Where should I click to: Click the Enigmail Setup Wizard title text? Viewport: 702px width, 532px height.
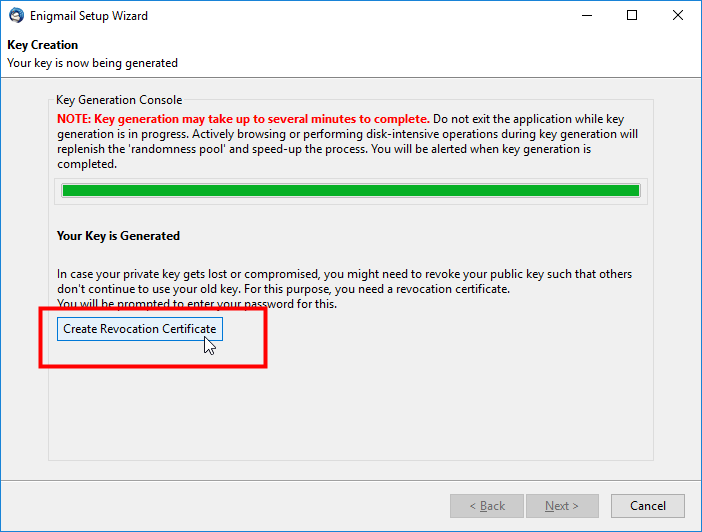(89, 16)
